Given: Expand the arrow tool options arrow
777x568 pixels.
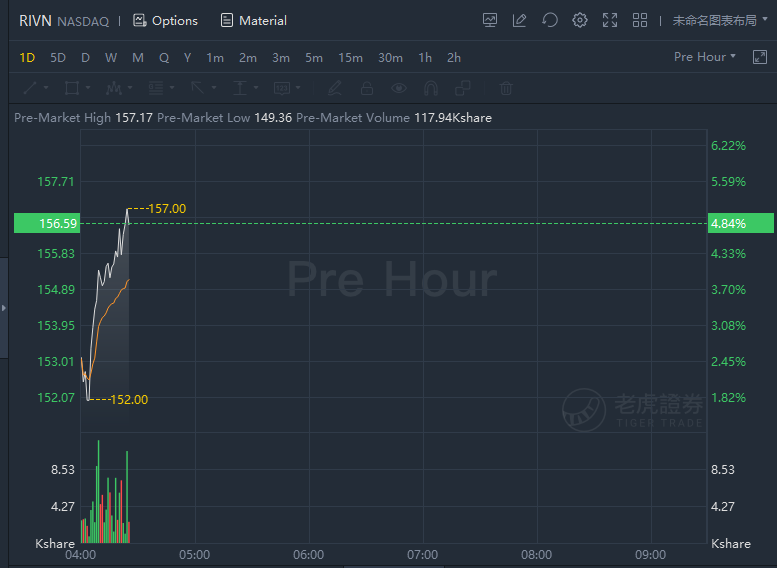Looking at the screenshot, I should point(214,88).
